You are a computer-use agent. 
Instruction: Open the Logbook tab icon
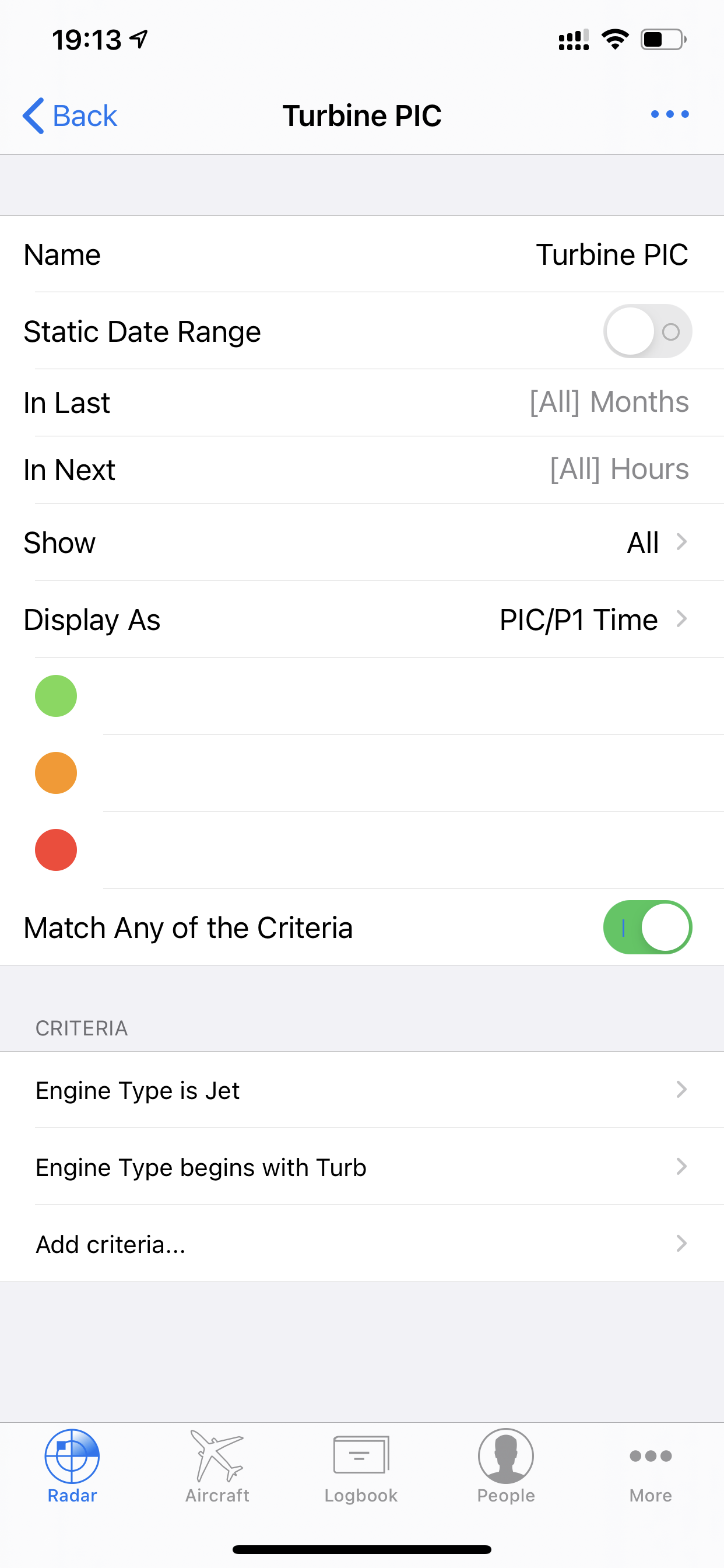tap(361, 1455)
